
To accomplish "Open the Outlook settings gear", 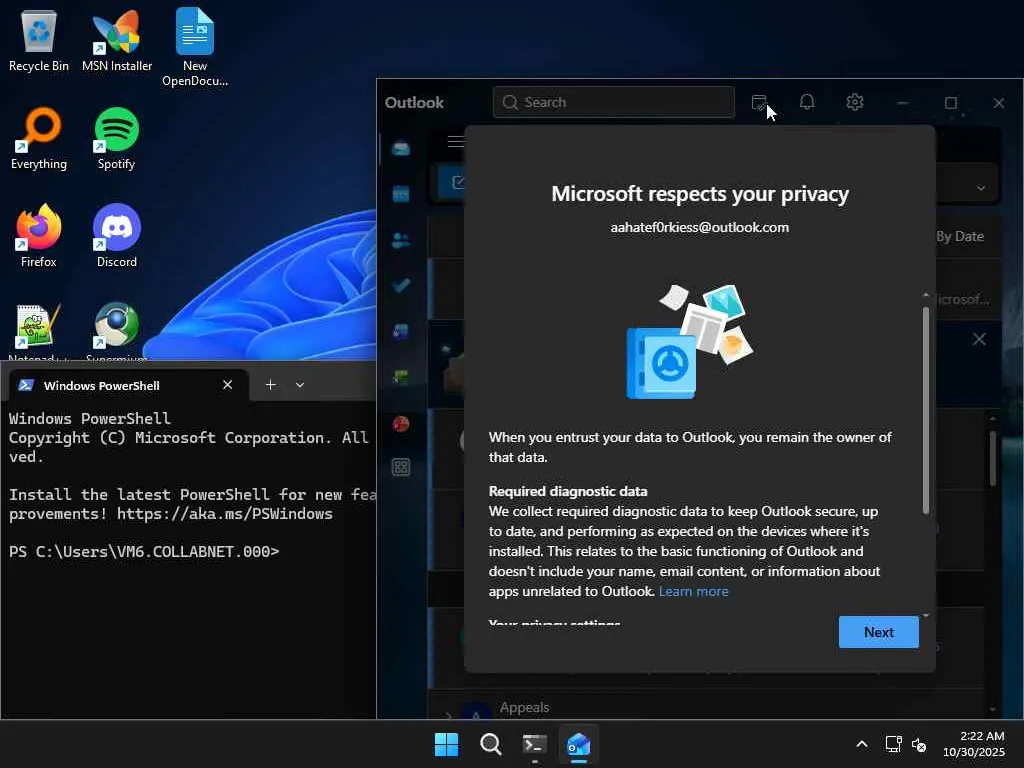I will 855,102.
